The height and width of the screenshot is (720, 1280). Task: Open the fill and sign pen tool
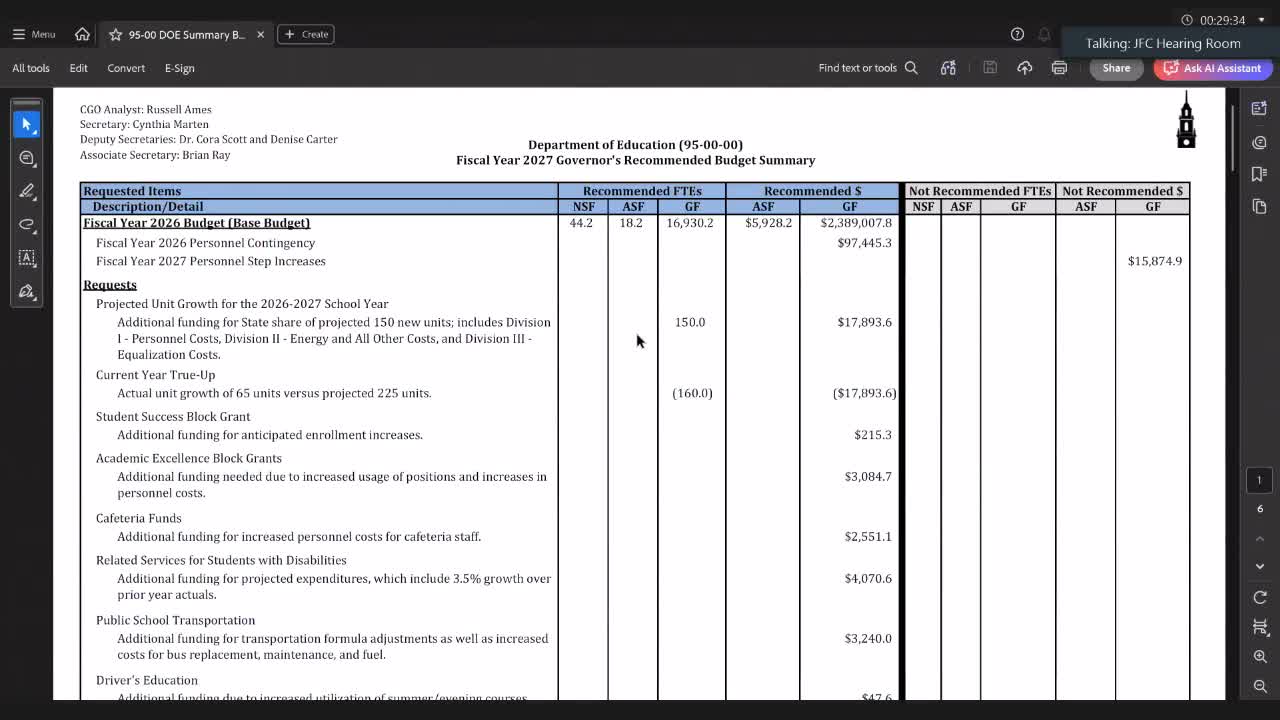[27, 291]
